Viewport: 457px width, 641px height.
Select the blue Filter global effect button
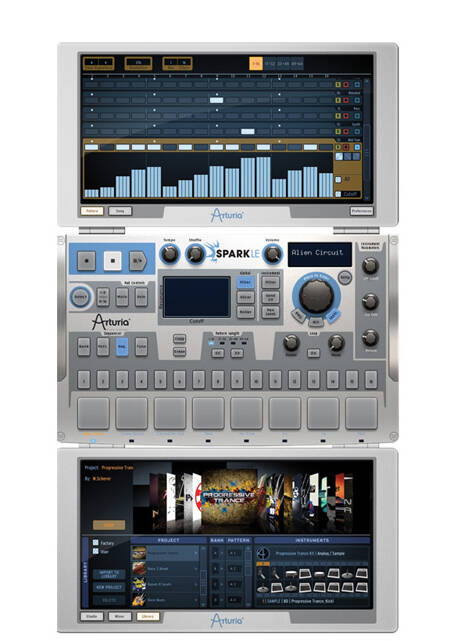click(x=245, y=282)
